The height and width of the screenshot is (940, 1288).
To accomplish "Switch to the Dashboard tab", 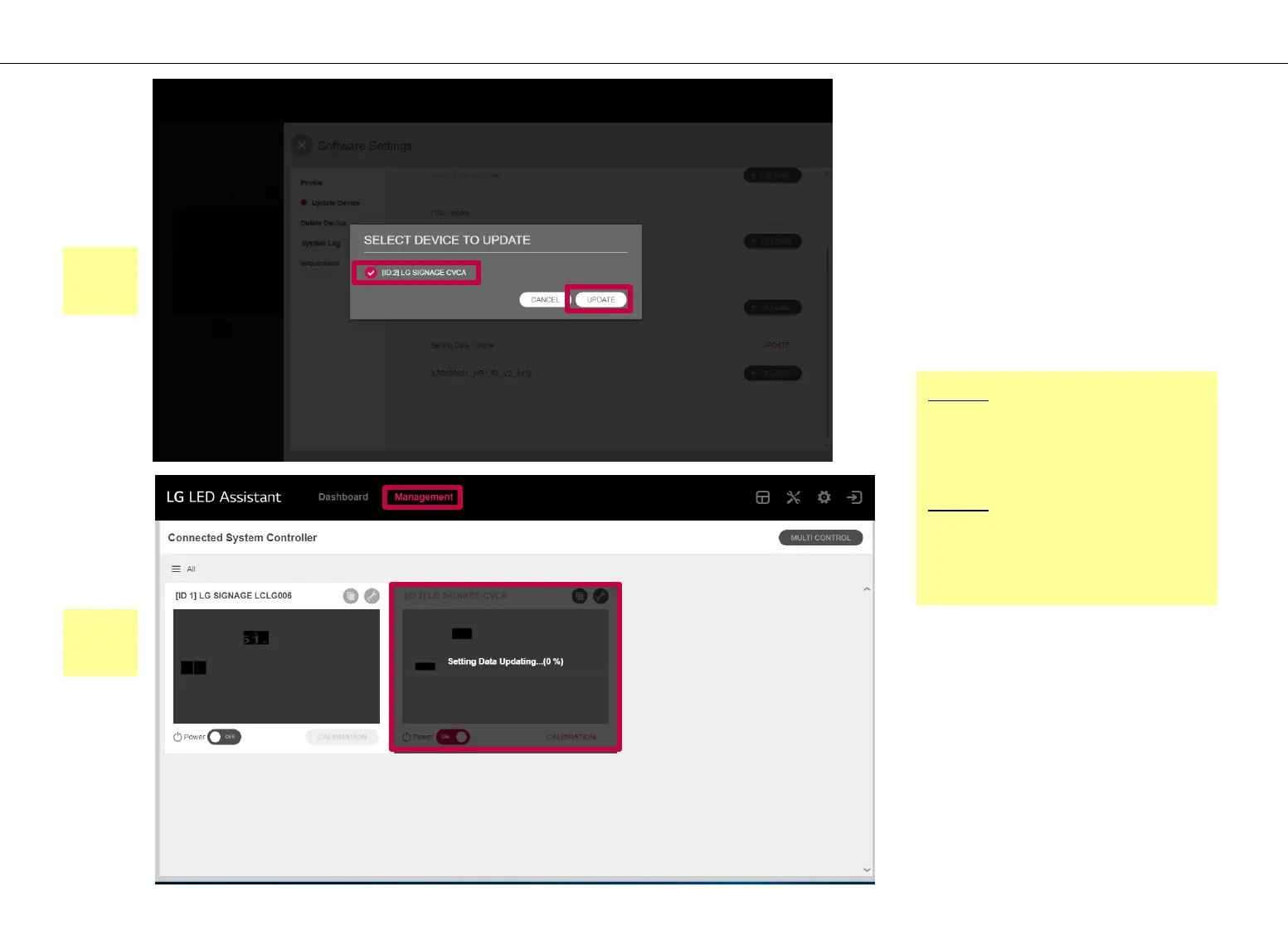I will [x=343, y=497].
